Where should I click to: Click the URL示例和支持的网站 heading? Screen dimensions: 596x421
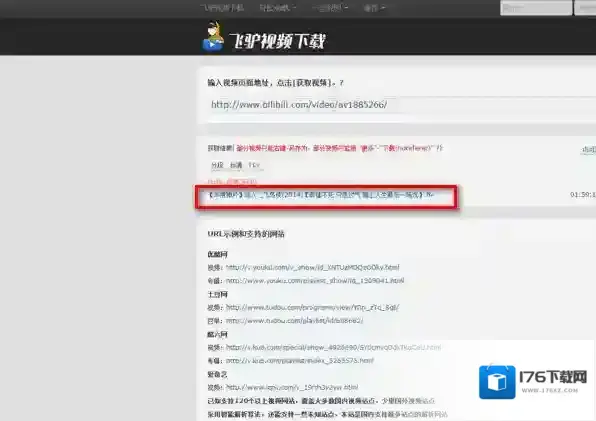coord(246,234)
